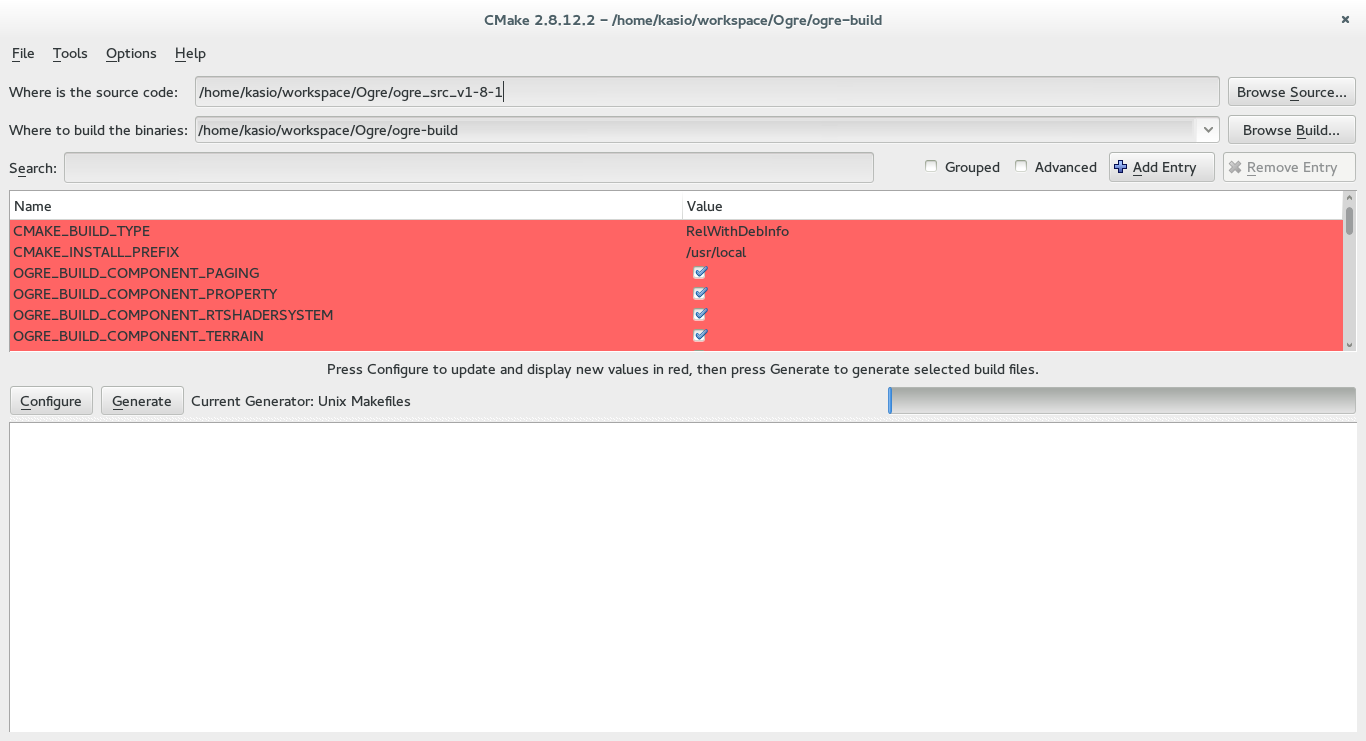Sort by the Name column header

point(346,206)
